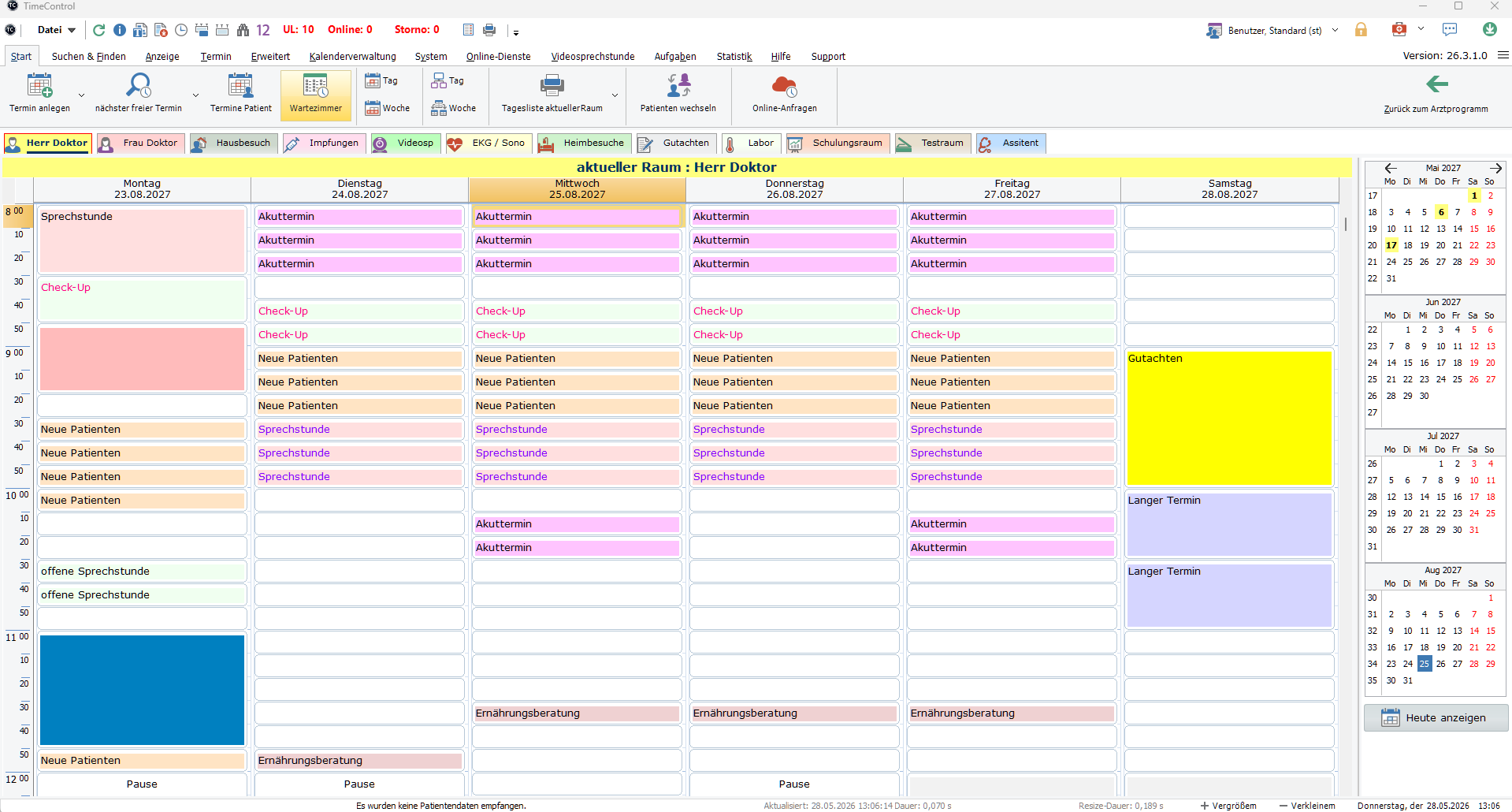Open the Kalenderverwaltung ribbon tab
The height and width of the screenshot is (812, 1512).
coord(352,56)
